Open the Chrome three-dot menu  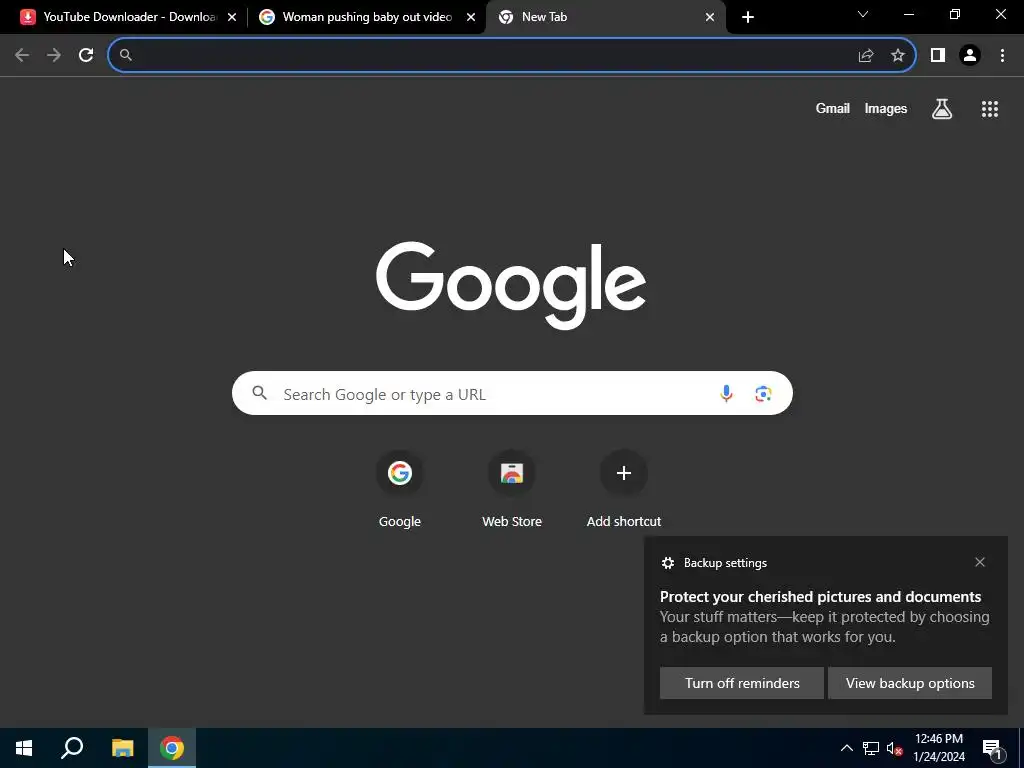tap(1002, 56)
